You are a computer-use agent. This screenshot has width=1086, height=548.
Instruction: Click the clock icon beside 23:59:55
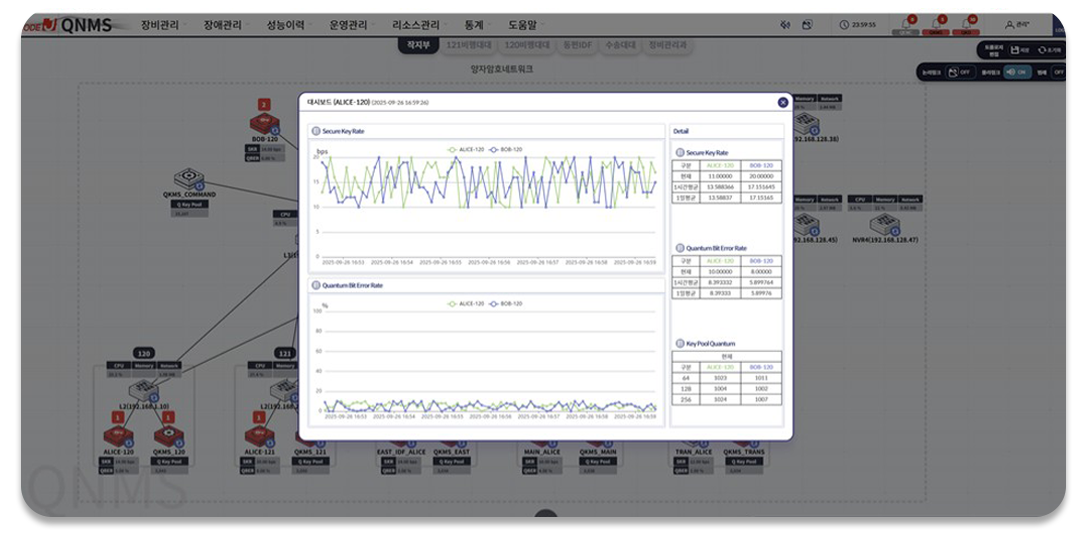click(844, 25)
